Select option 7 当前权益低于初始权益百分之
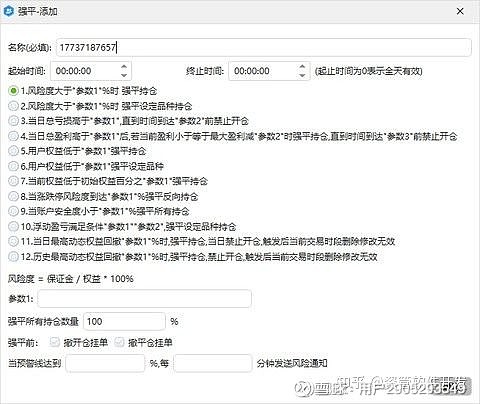 click(x=13, y=181)
